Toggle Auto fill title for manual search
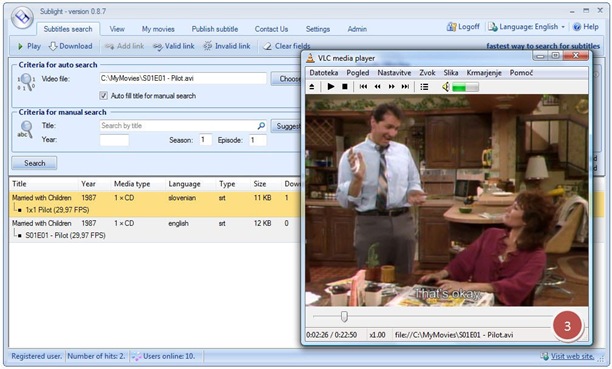This screenshot has width=612, height=369. pyautogui.click(x=103, y=96)
